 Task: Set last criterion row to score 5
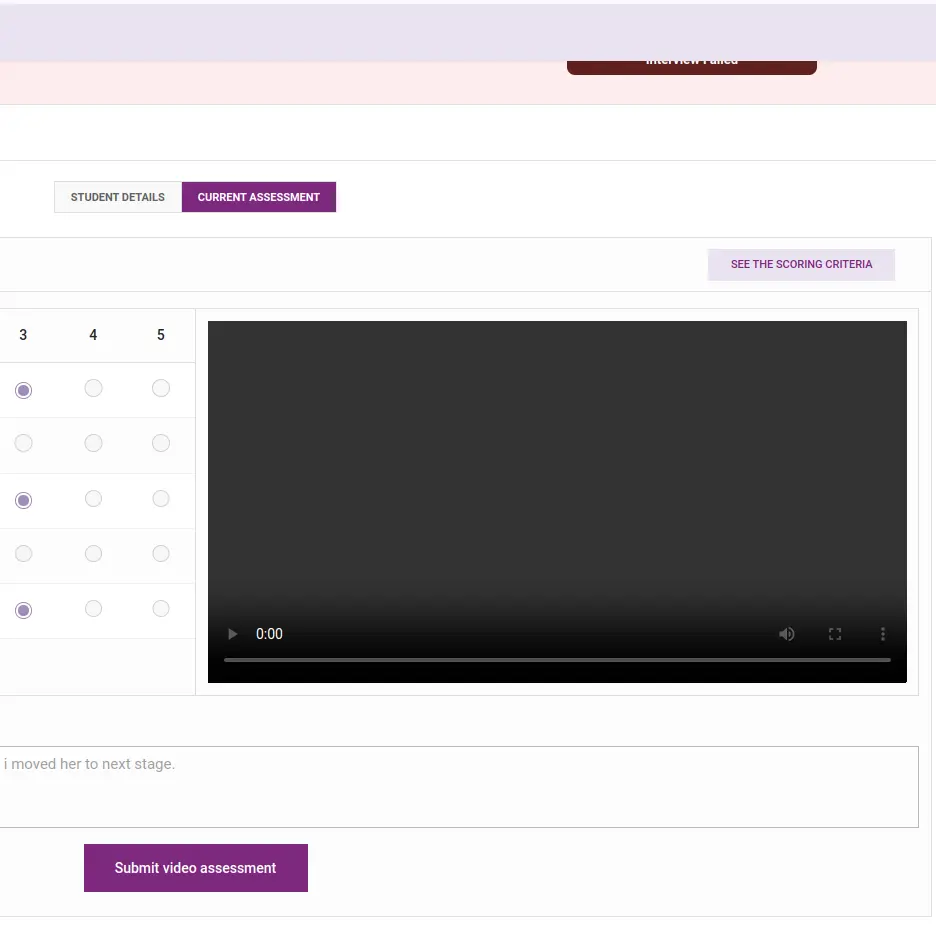(x=161, y=608)
